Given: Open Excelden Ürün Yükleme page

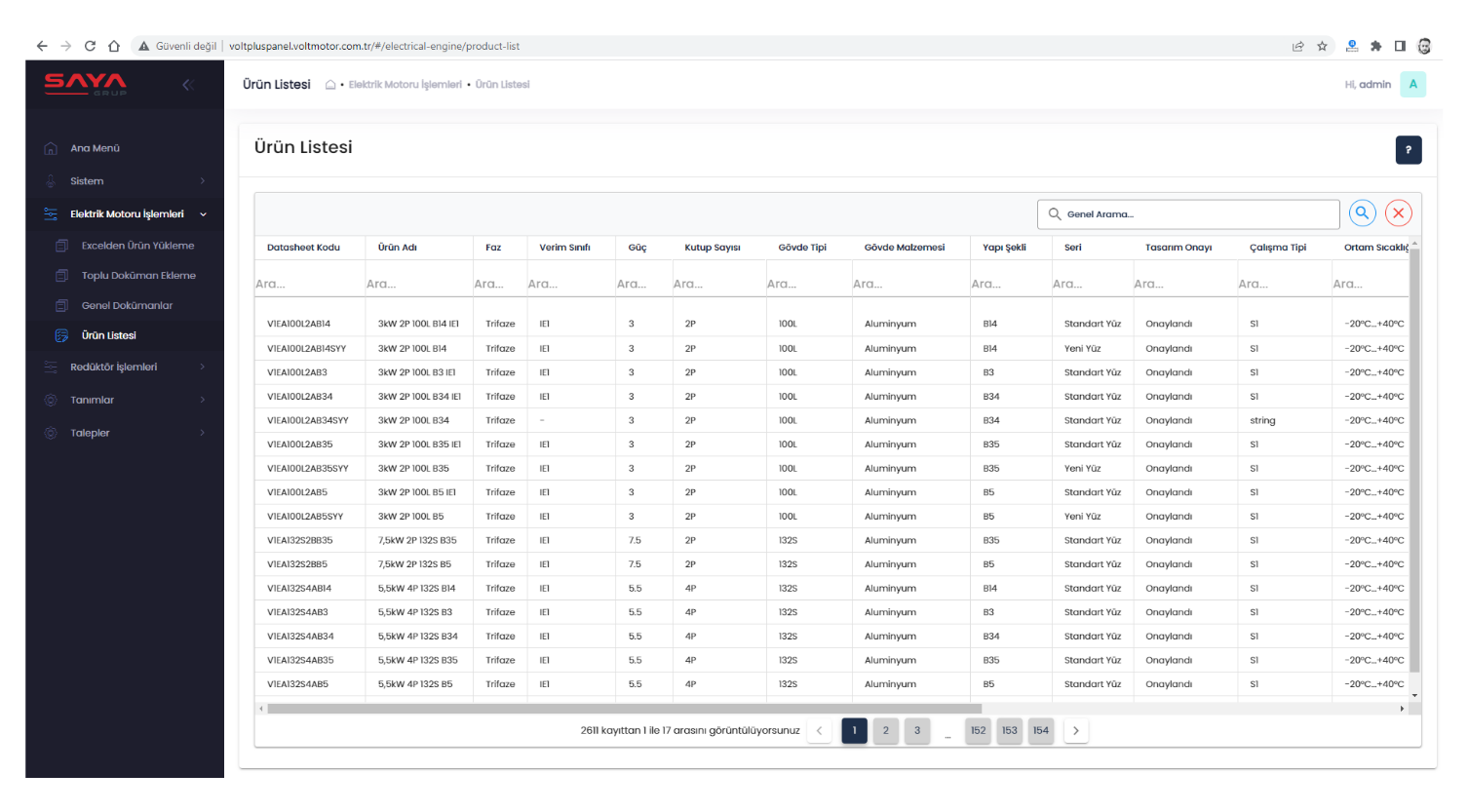Looking at the screenshot, I should 137,246.
